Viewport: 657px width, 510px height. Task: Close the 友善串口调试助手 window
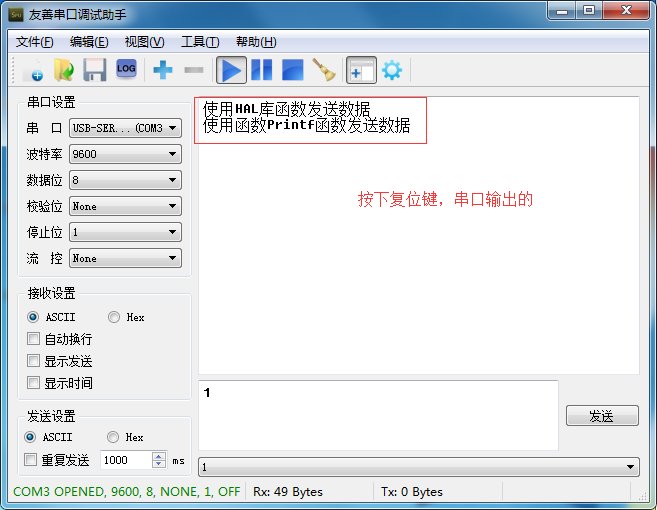pos(626,11)
